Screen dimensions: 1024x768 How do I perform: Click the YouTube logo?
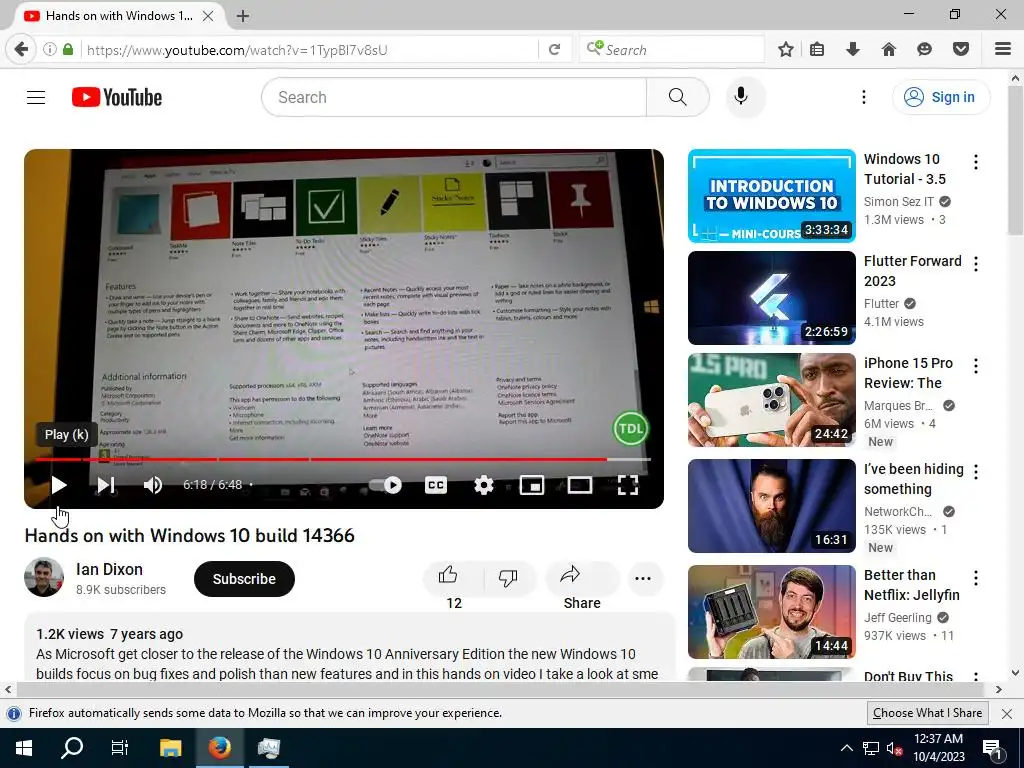point(117,97)
